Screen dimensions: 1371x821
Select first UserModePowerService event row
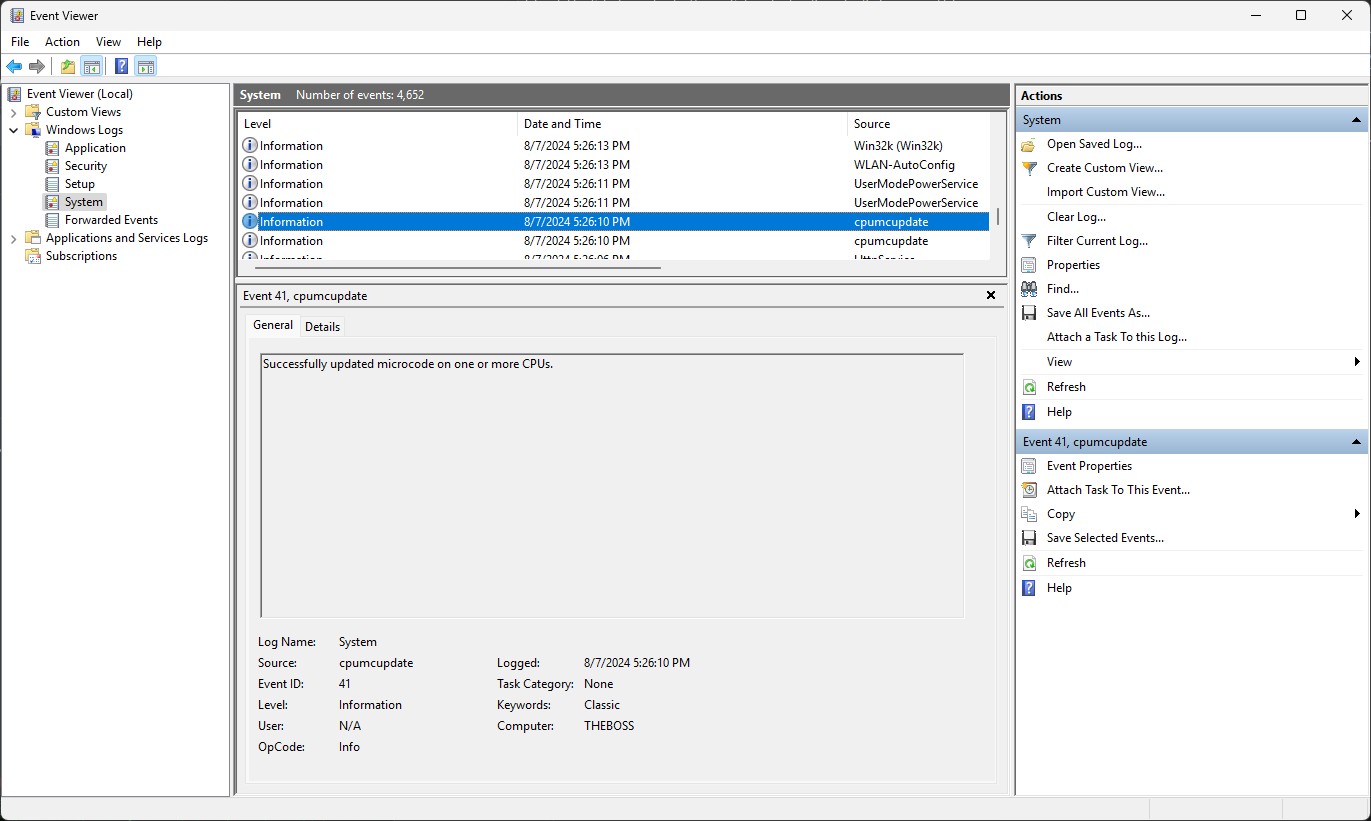pos(614,184)
